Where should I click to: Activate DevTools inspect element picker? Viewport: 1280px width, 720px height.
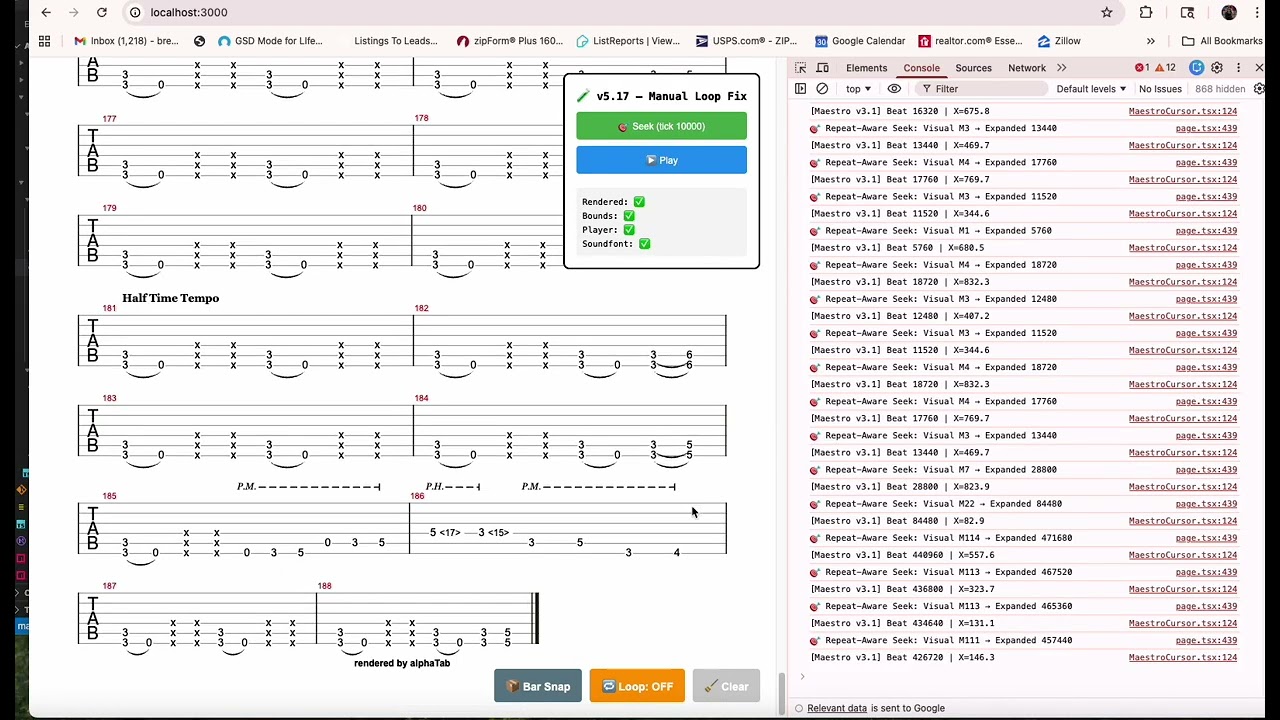click(x=801, y=68)
